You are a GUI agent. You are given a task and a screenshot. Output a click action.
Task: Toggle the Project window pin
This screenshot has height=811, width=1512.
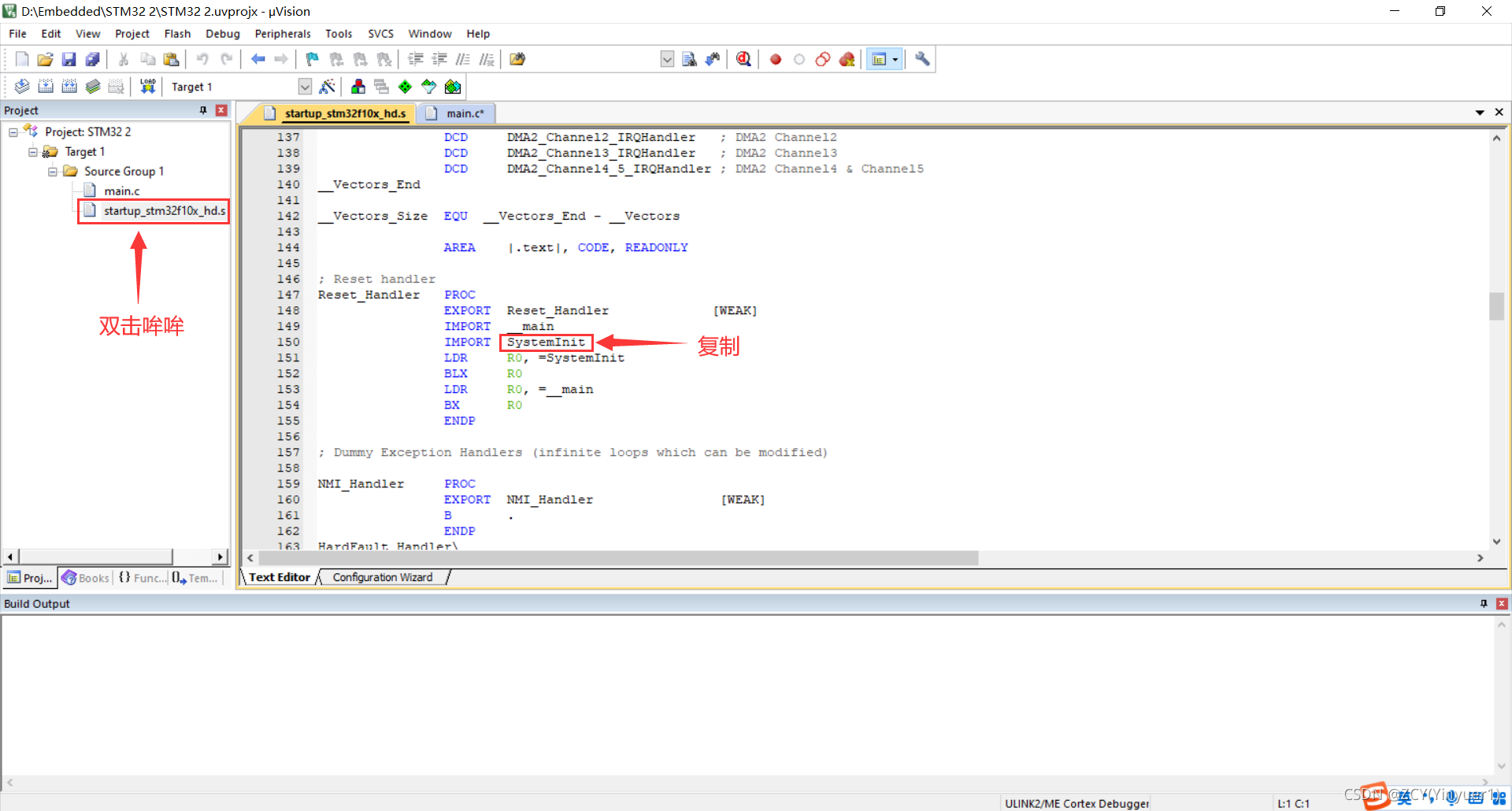pyautogui.click(x=203, y=110)
